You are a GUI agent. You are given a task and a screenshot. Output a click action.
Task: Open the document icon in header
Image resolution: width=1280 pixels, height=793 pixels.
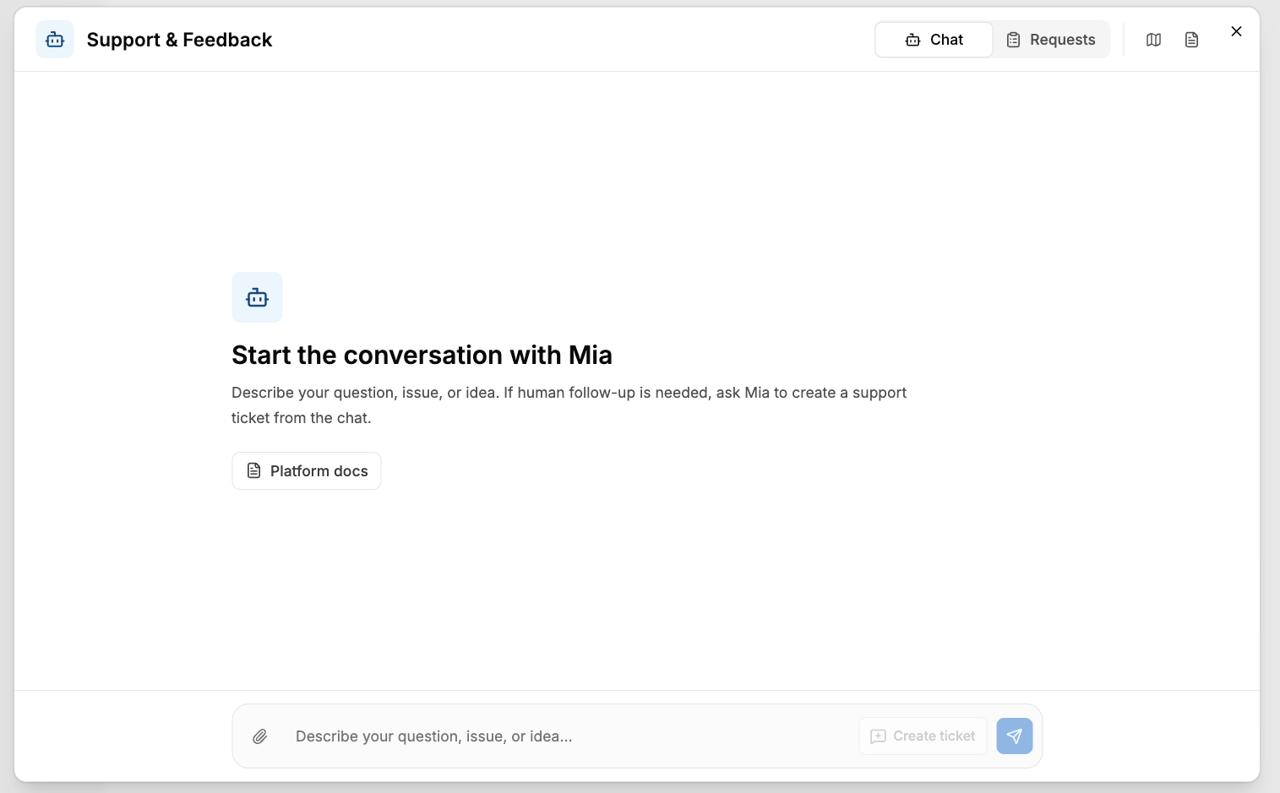coord(1191,40)
